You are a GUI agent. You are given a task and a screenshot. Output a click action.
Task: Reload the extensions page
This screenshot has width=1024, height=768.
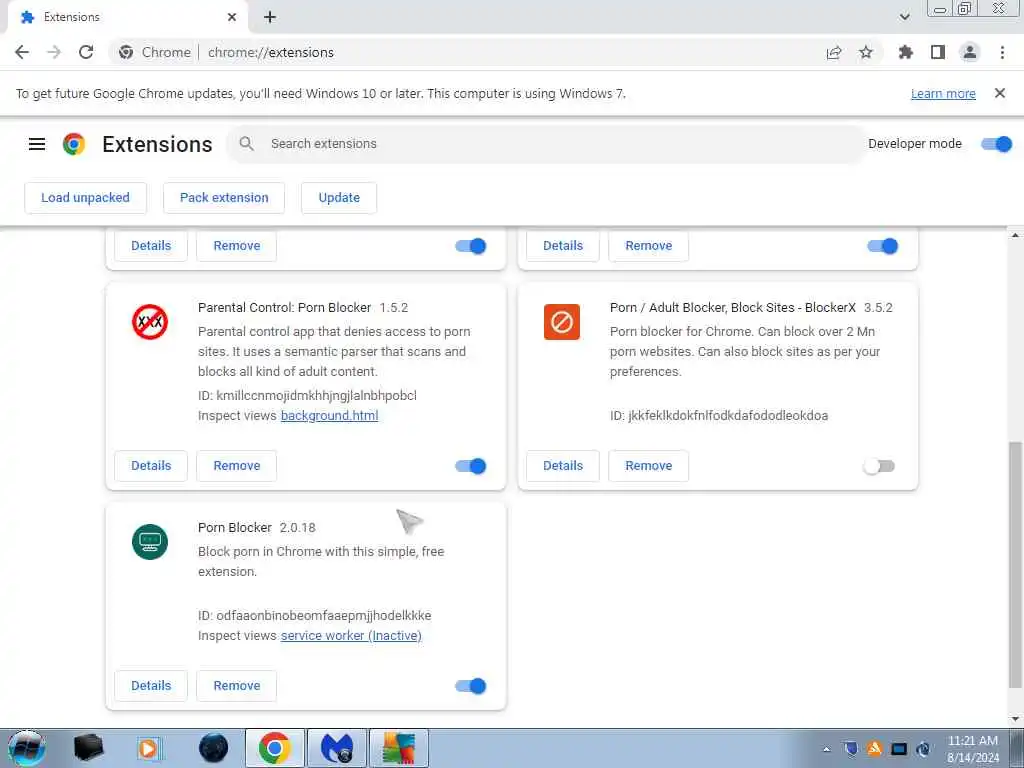point(86,52)
